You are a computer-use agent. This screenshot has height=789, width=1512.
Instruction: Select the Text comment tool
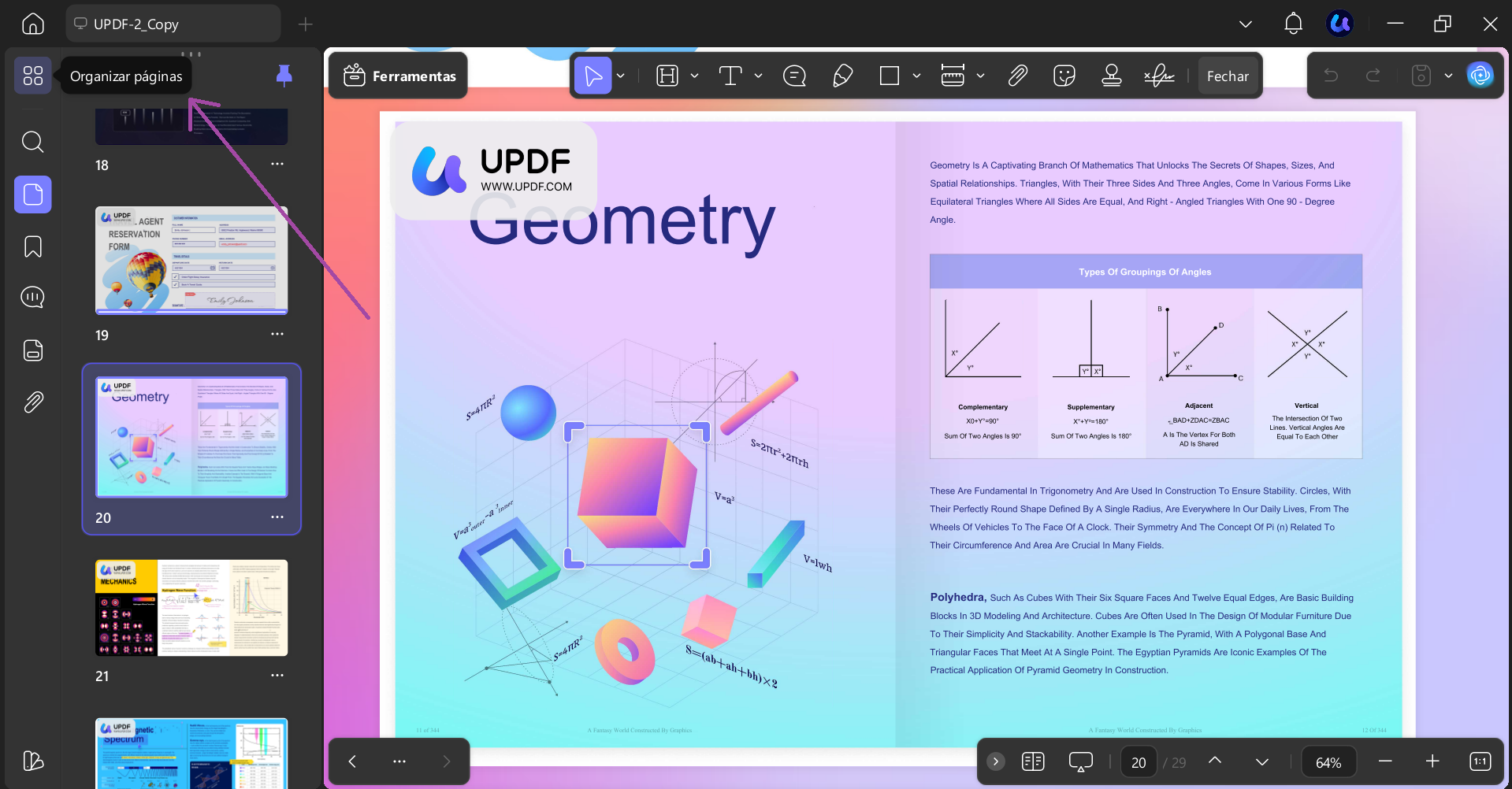[x=730, y=76]
